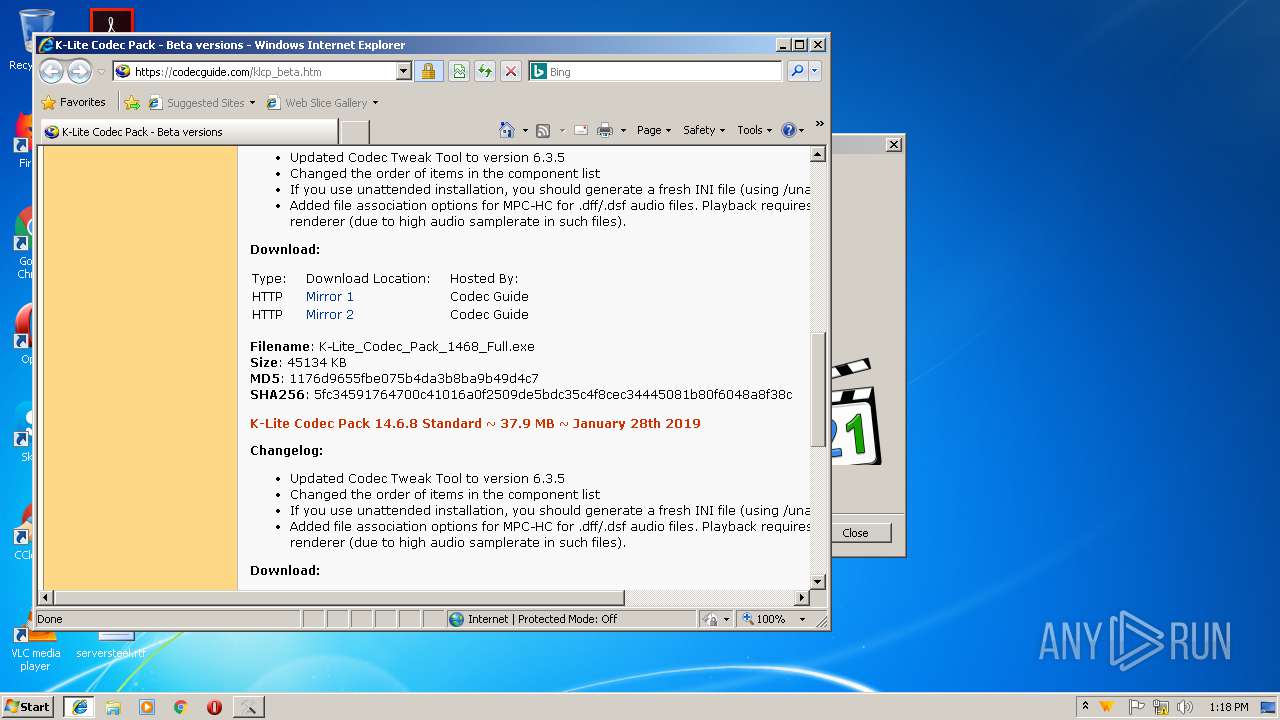Click Close button in background dialog
The image size is (1280, 720).
point(855,533)
